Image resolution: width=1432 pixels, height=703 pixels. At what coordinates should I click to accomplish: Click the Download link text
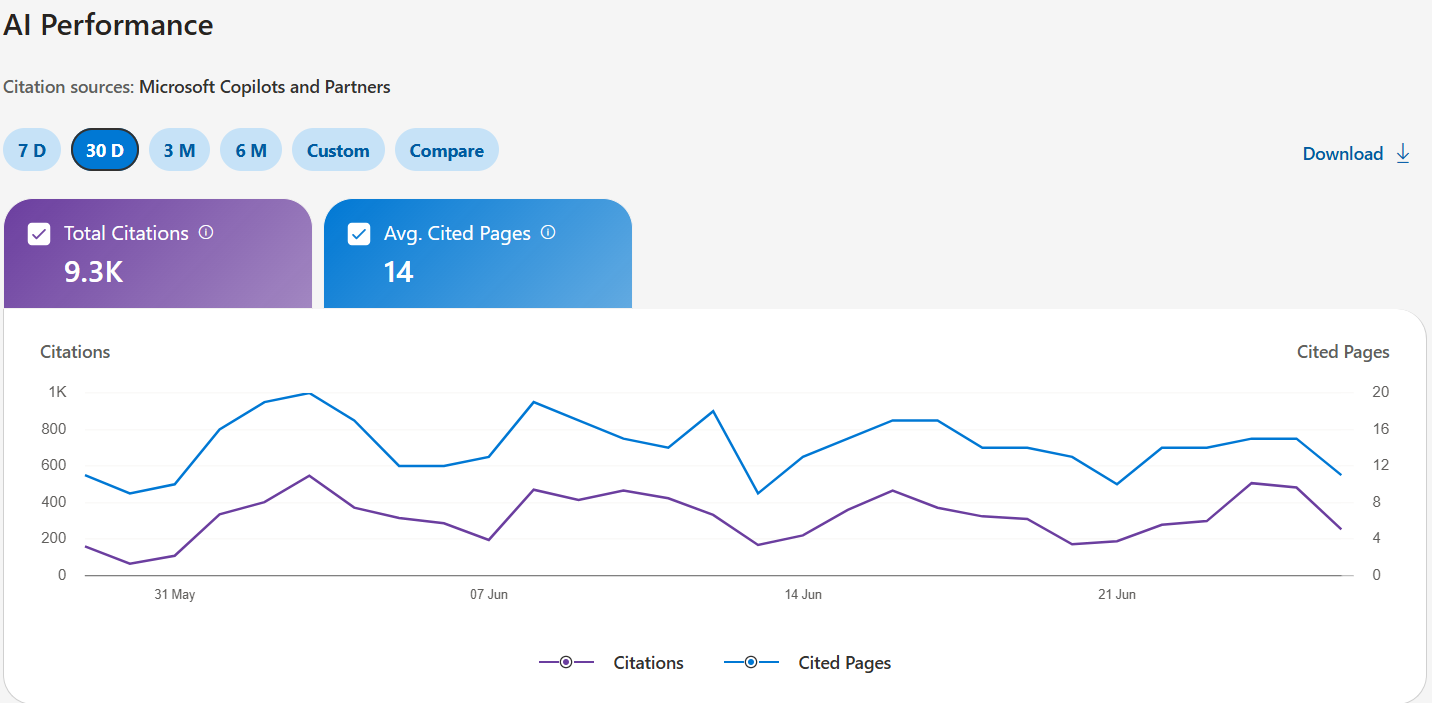(1343, 154)
